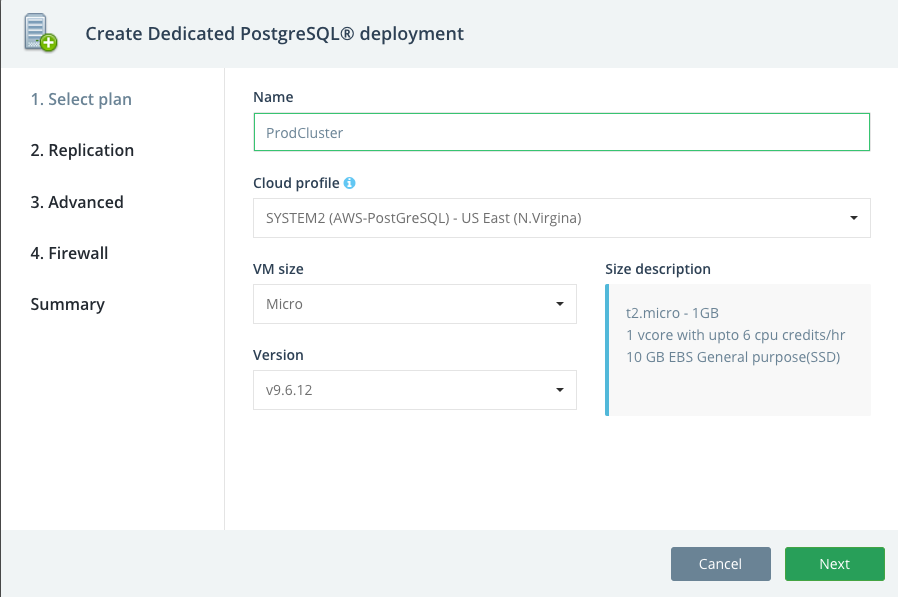Viewport: 898px width, 597px height.
Task: Open the Cloud profile SYSTEM2 combo box
Action: (561, 218)
